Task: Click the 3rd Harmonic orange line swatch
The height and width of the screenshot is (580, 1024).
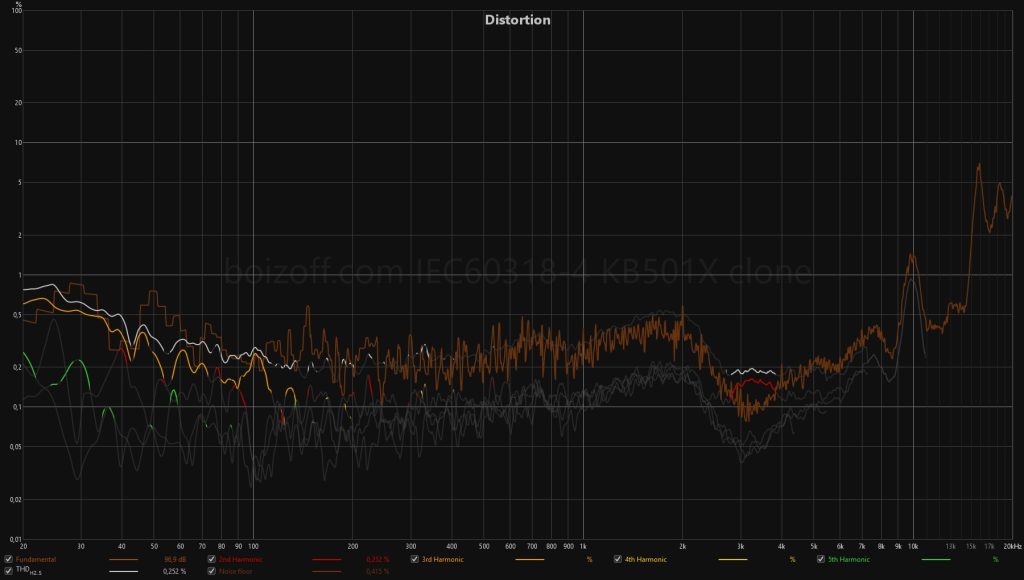Action: tap(530, 560)
